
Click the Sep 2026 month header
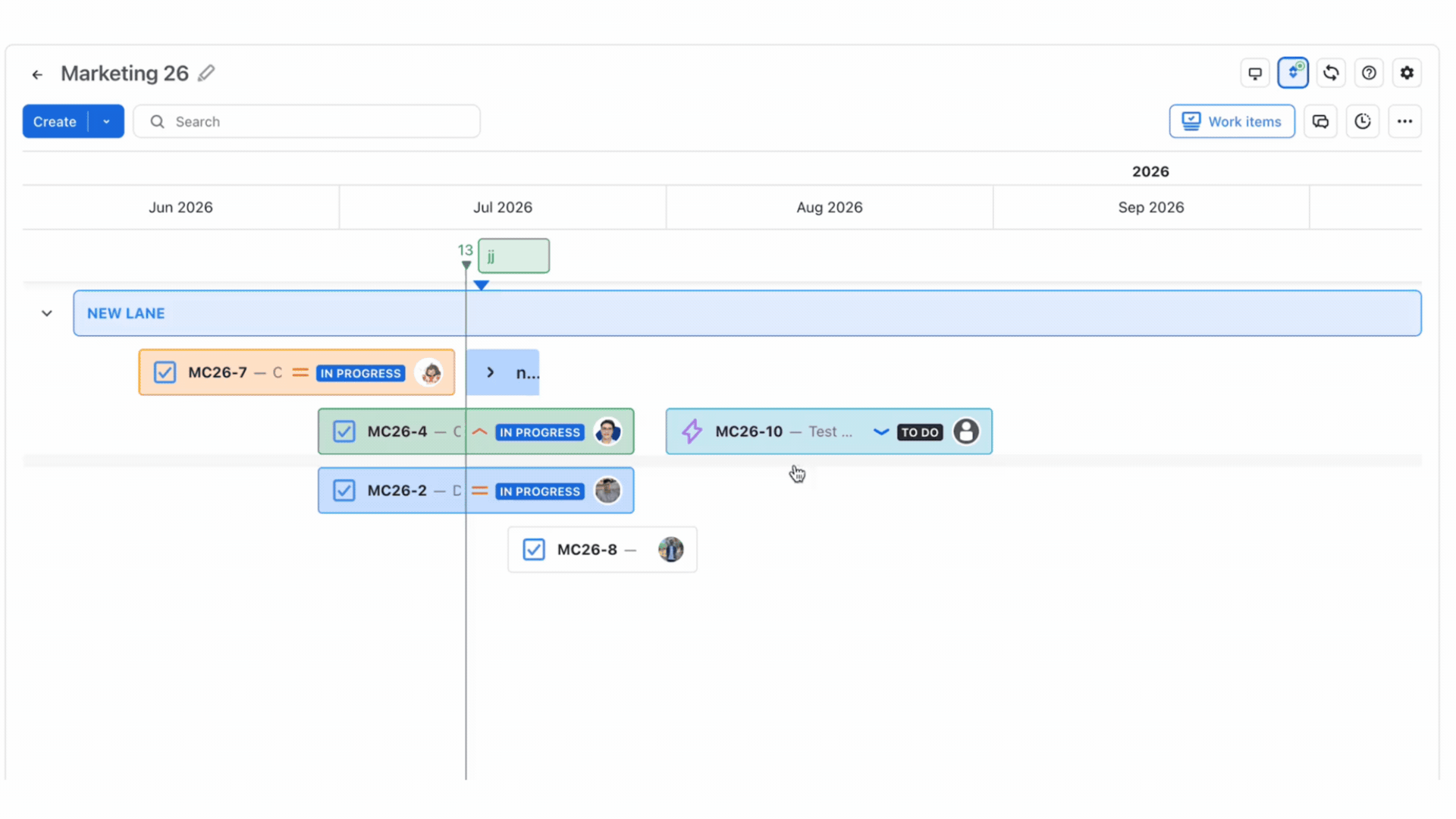(1151, 208)
